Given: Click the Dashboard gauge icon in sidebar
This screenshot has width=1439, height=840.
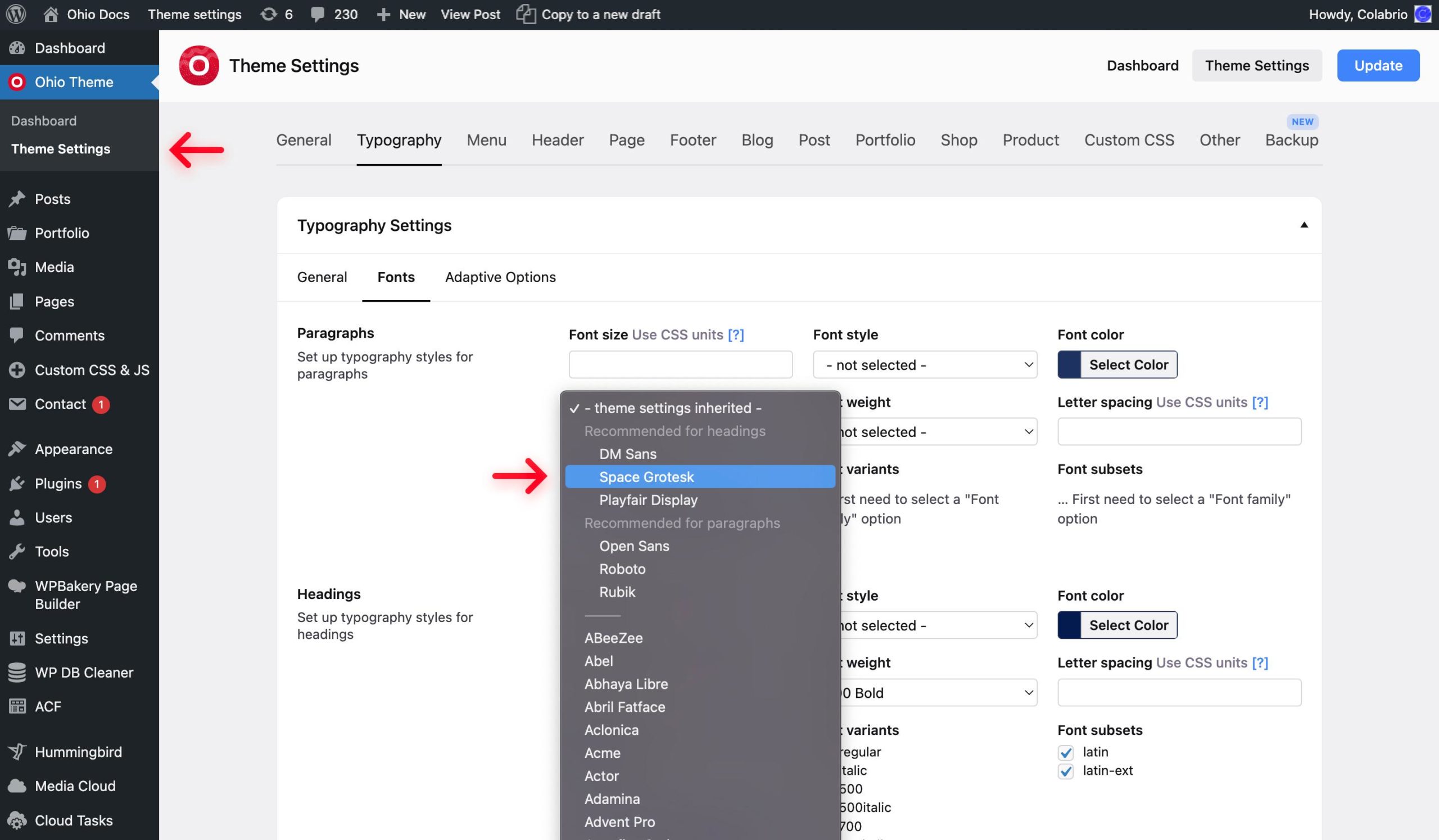Looking at the screenshot, I should [17, 48].
